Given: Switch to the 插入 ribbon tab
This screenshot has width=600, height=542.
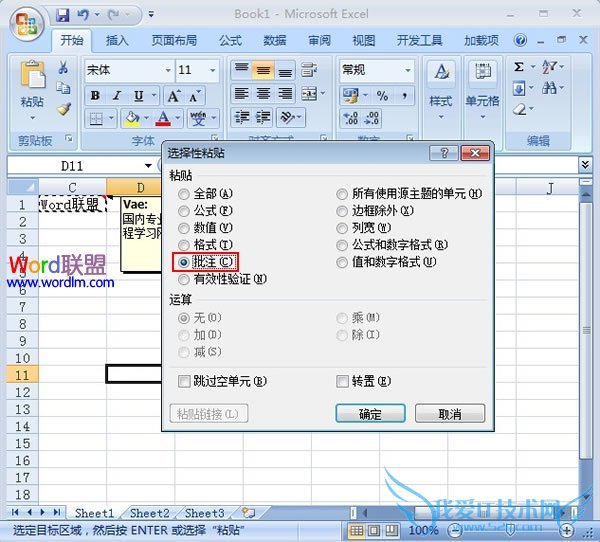Looking at the screenshot, I should (x=117, y=40).
